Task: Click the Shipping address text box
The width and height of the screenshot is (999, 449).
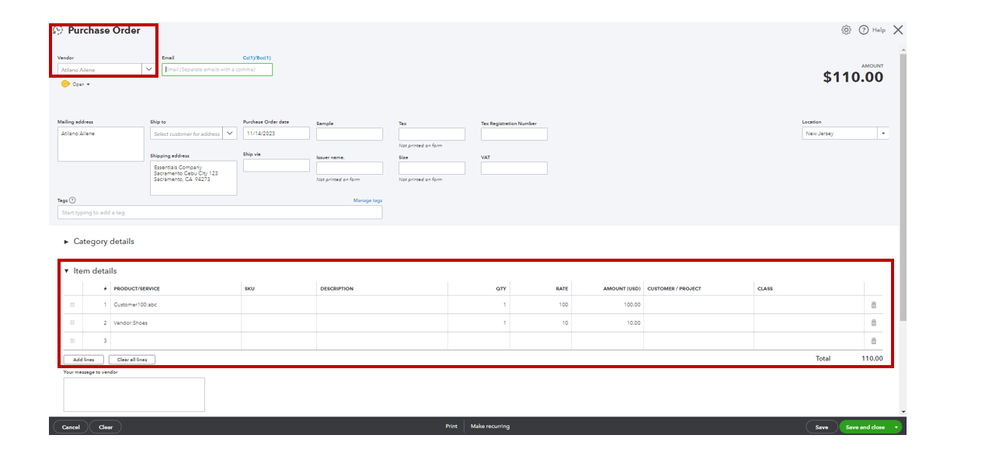Action: tap(194, 178)
